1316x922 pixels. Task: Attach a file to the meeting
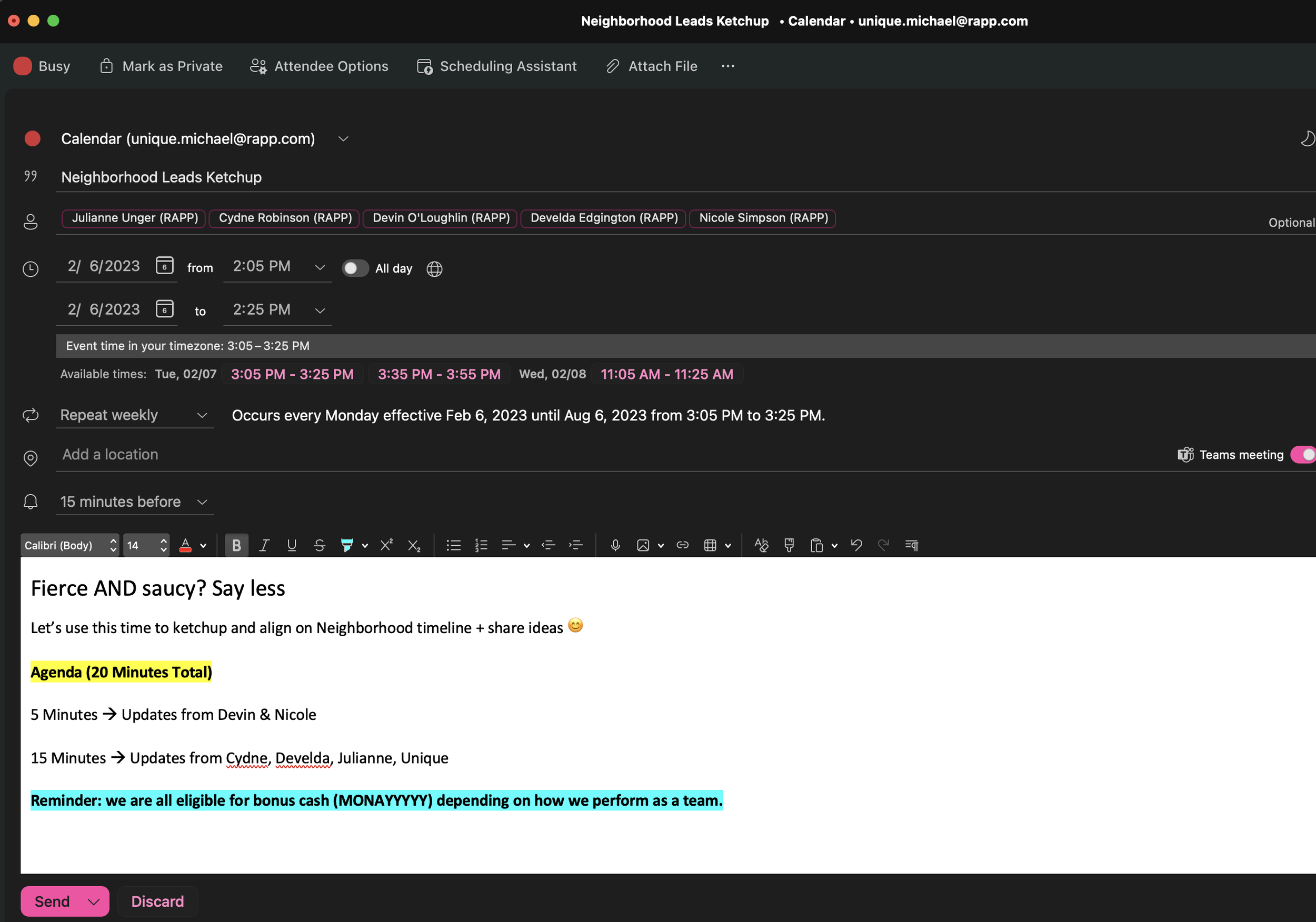652,66
